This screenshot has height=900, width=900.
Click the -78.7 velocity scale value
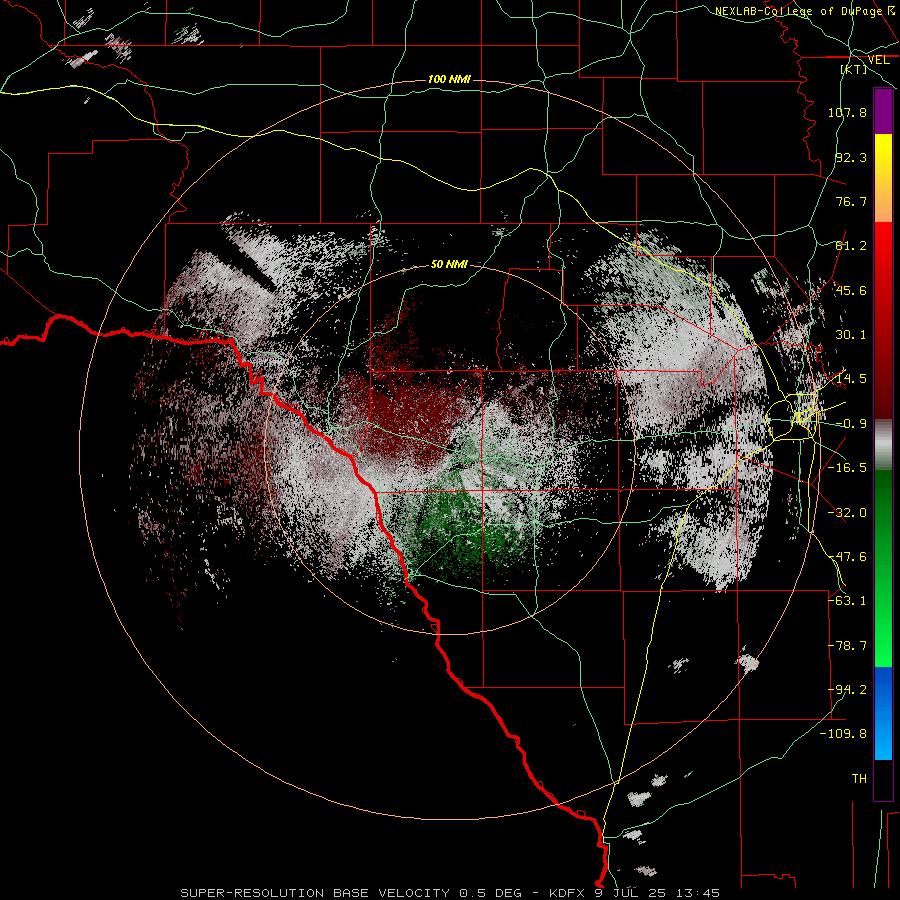coord(847,646)
